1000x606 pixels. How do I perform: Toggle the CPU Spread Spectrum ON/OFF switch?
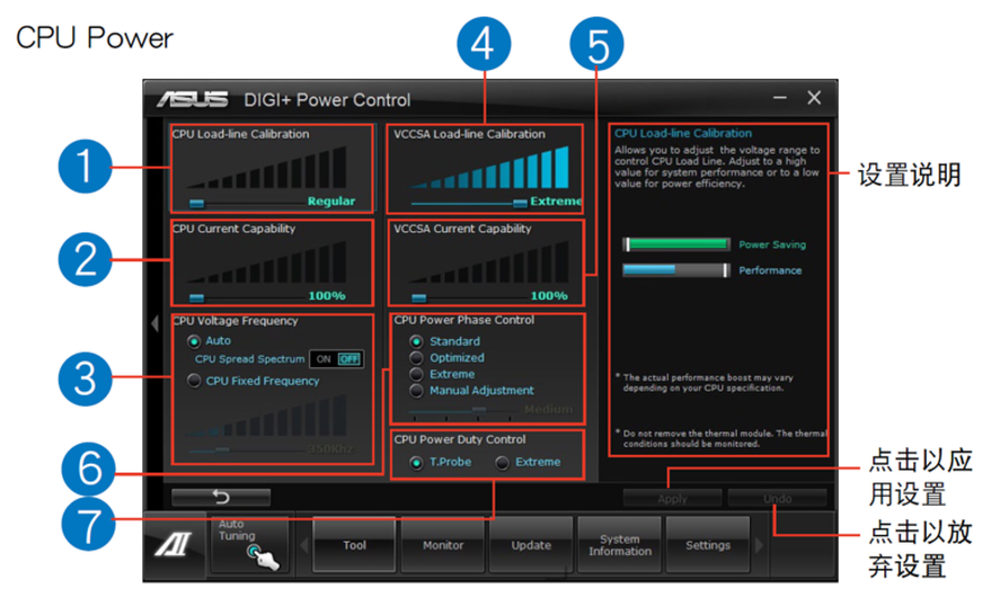click(x=337, y=359)
